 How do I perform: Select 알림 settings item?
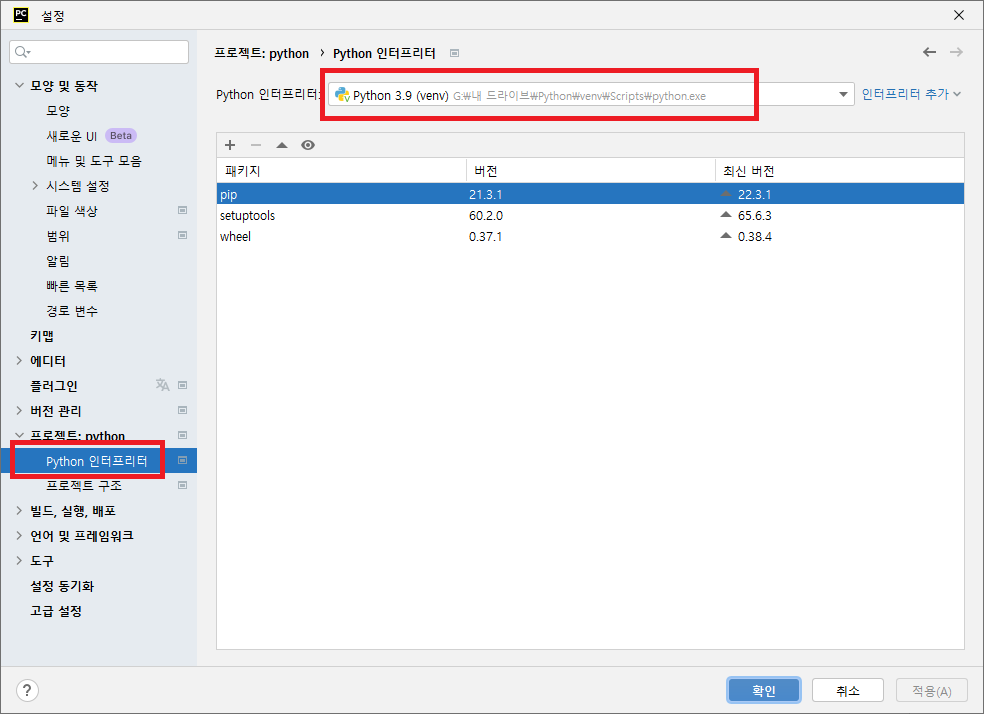(x=58, y=261)
